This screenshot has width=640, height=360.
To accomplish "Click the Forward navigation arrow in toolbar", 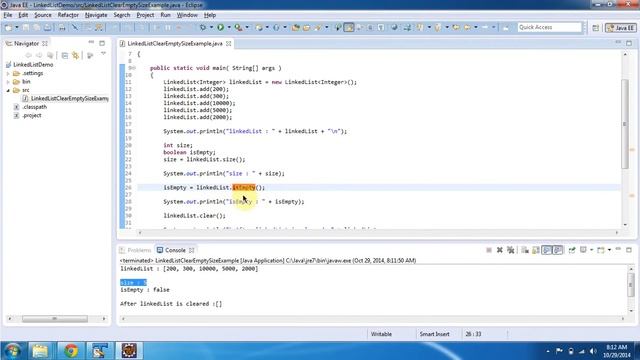I will coord(485,27).
